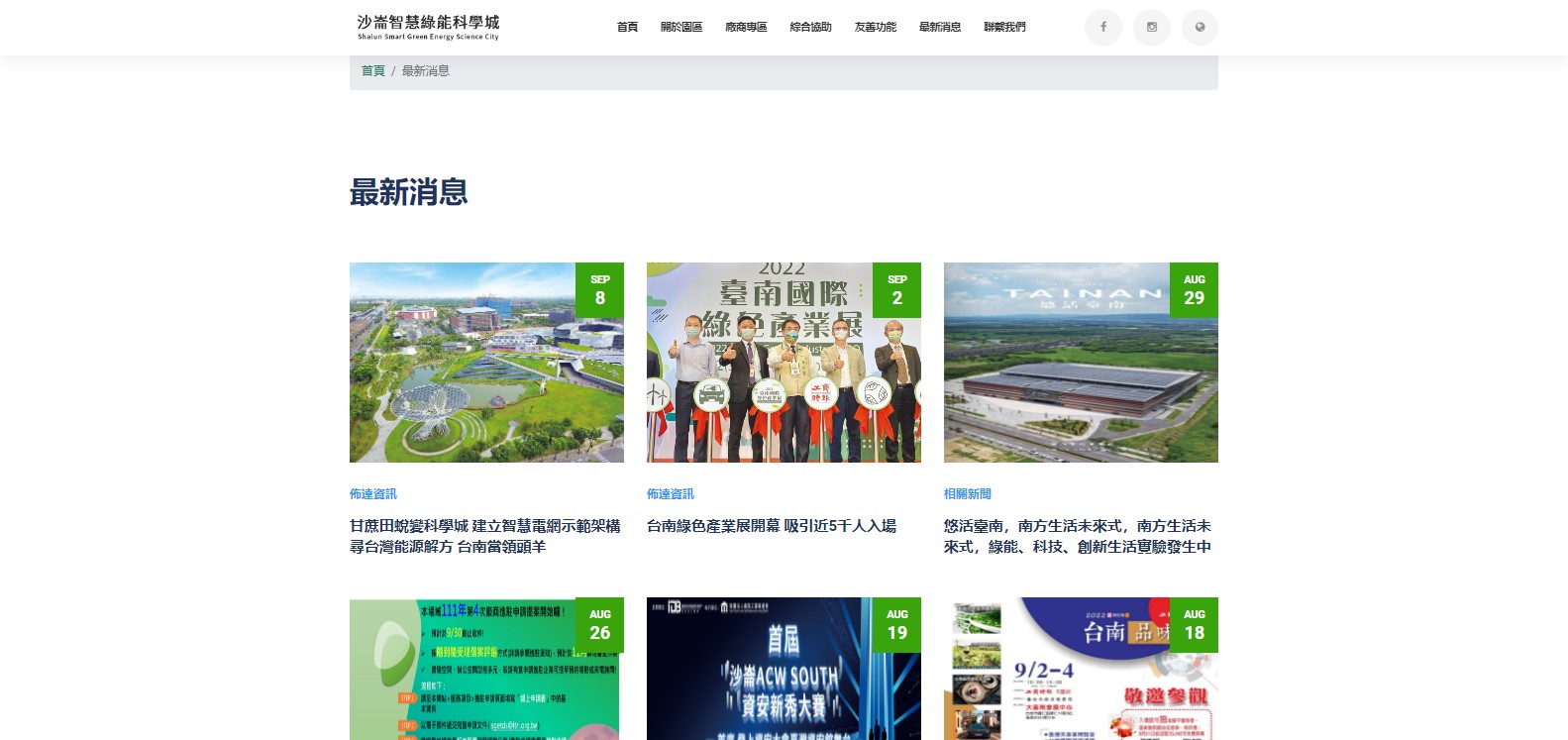Expand the 廠商專區 navigation menu
Image resolution: width=1568 pixels, height=740 pixels.
pos(746,28)
